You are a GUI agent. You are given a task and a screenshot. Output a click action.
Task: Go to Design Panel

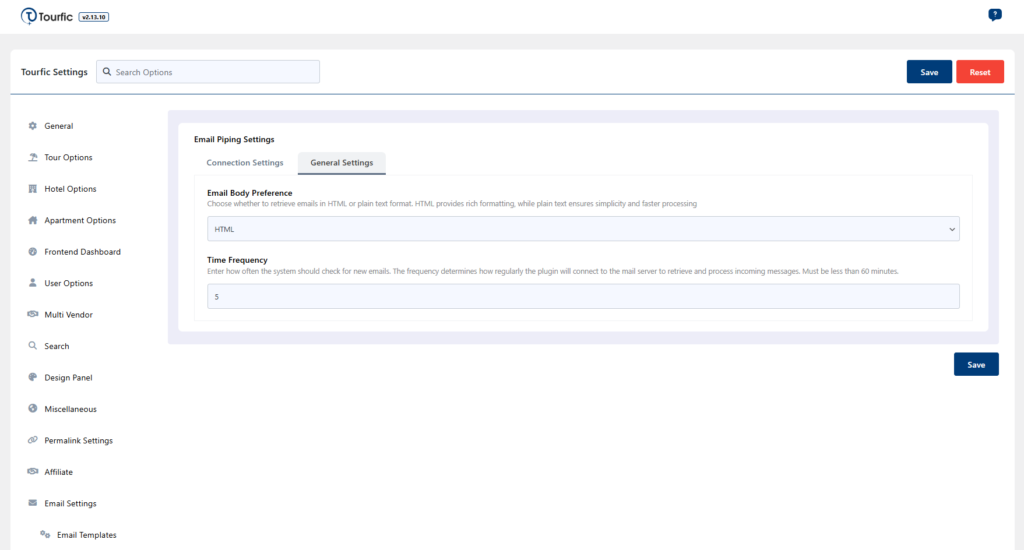pyautogui.click(x=68, y=378)
